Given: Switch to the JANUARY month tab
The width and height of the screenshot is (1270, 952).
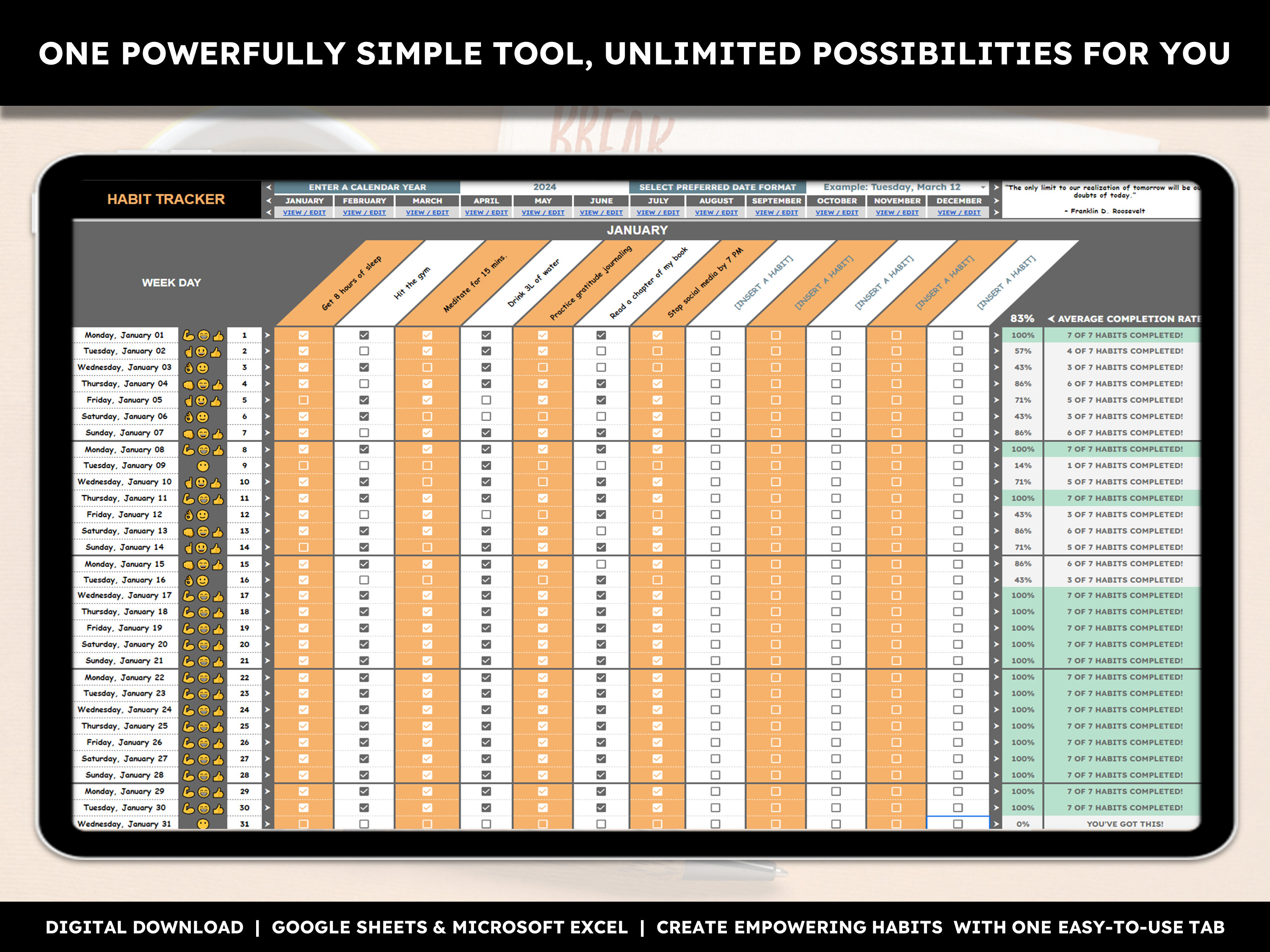Looking at the screenshot, I should click(304, 201).
